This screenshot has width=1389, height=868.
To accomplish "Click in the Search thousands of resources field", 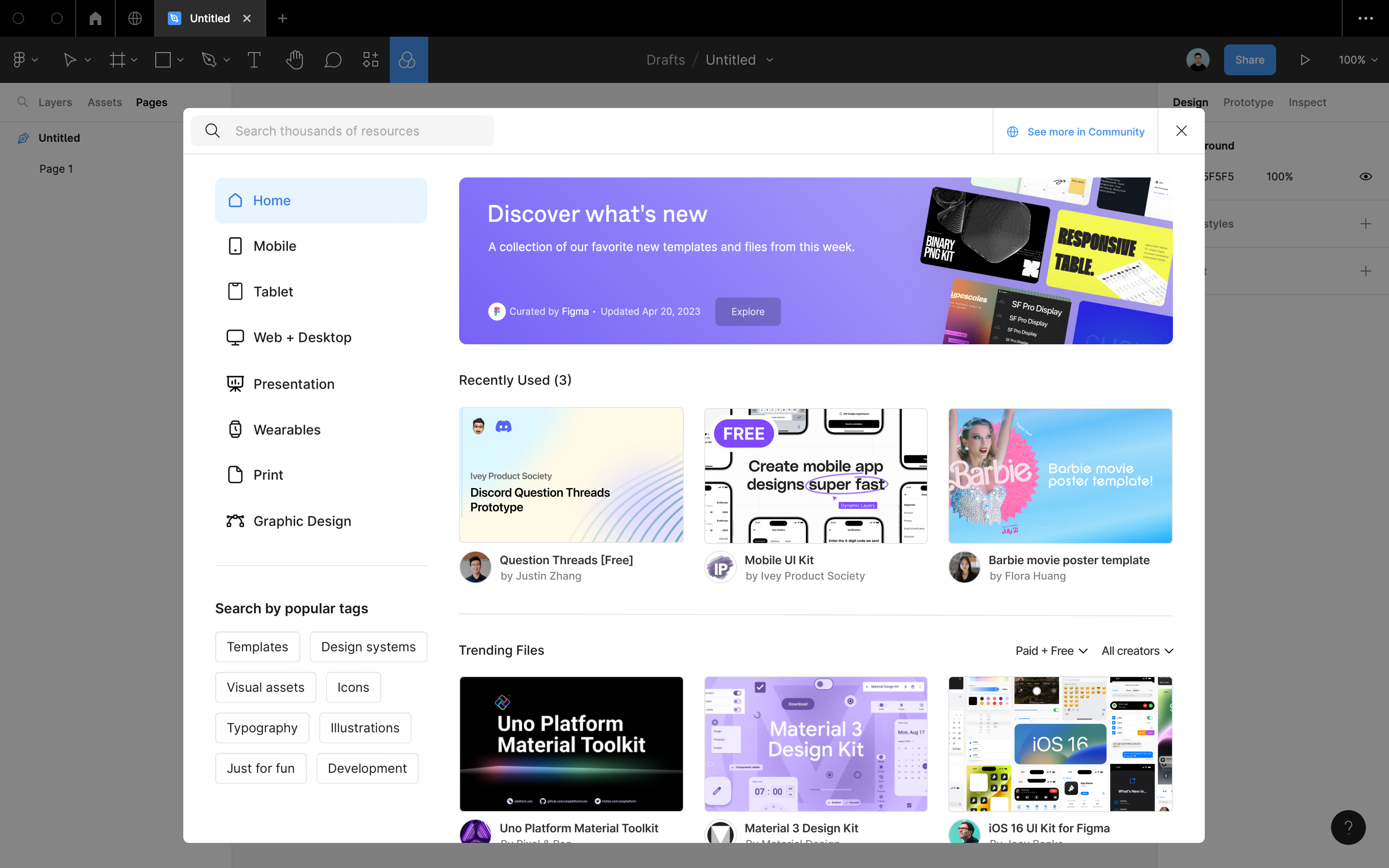I will (x=342, y=131).
